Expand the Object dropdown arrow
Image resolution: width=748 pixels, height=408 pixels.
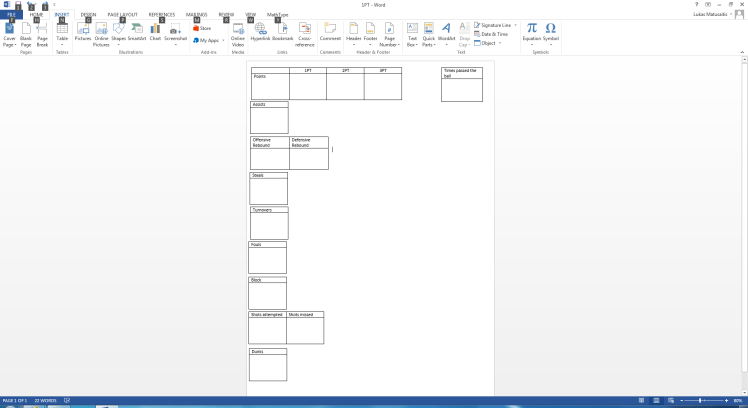(499, 43)
